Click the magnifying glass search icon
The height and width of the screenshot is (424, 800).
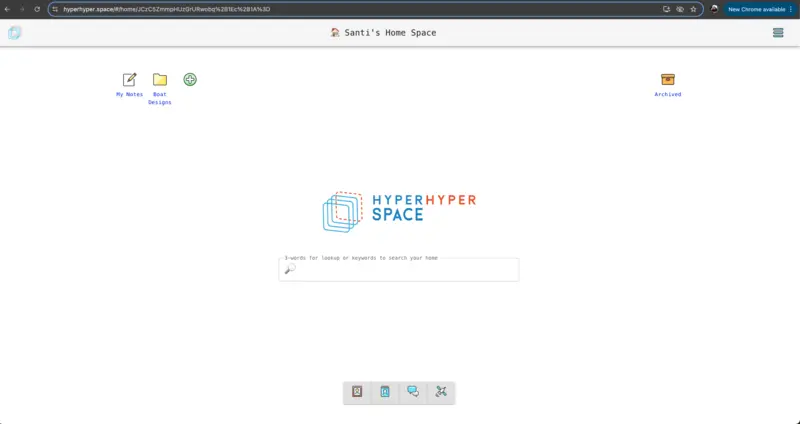(290, 269)
